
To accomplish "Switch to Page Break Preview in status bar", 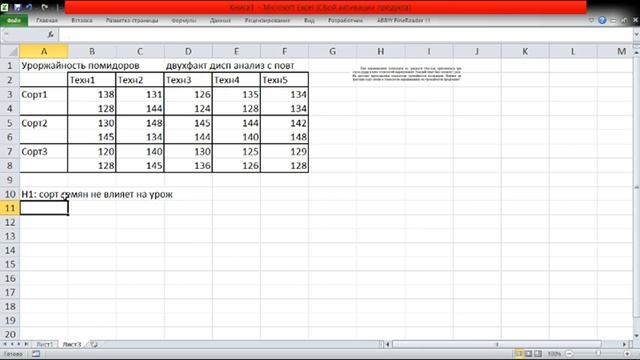I will click(x=538, y=354).
